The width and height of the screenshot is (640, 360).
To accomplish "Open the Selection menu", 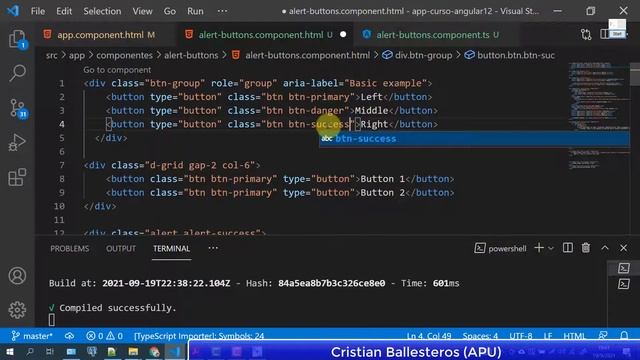I will (102, 11).
